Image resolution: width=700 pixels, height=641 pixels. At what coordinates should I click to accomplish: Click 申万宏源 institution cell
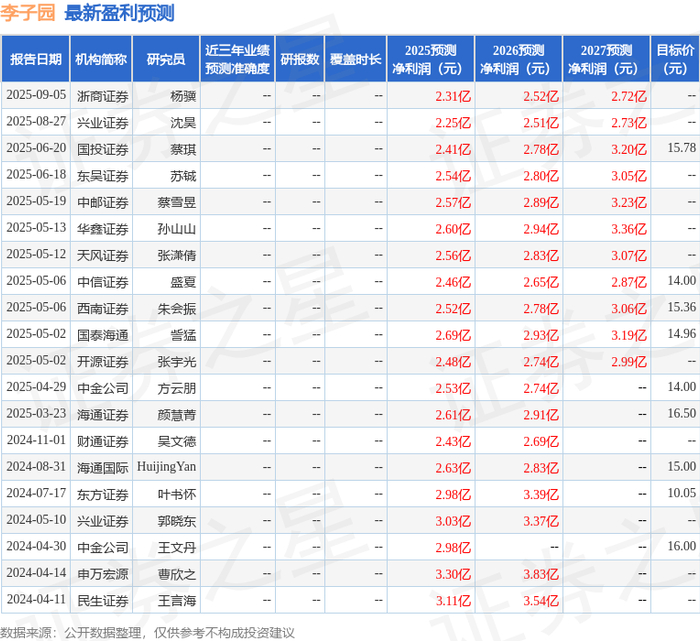[x=103, y=574]
